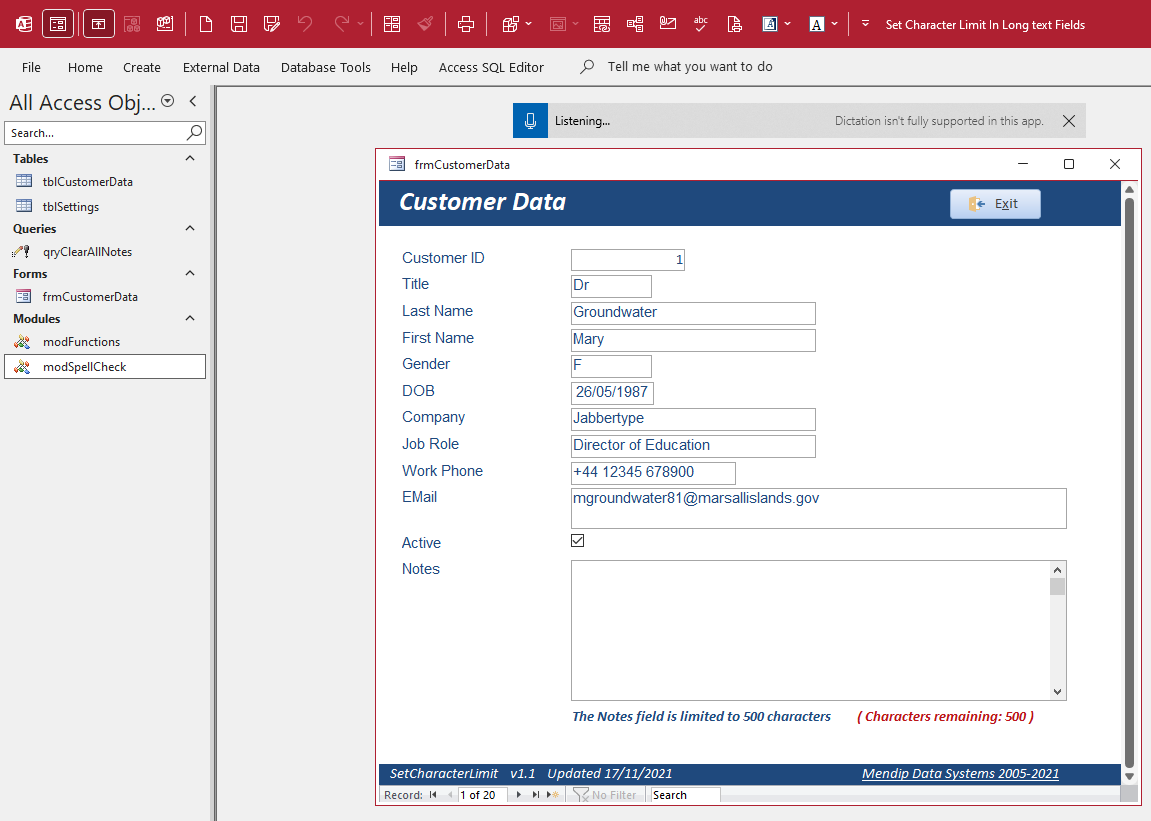Click the Print icon in the toolbar
This screenshot has width=1151, height=821.
[x=465, y=24]
